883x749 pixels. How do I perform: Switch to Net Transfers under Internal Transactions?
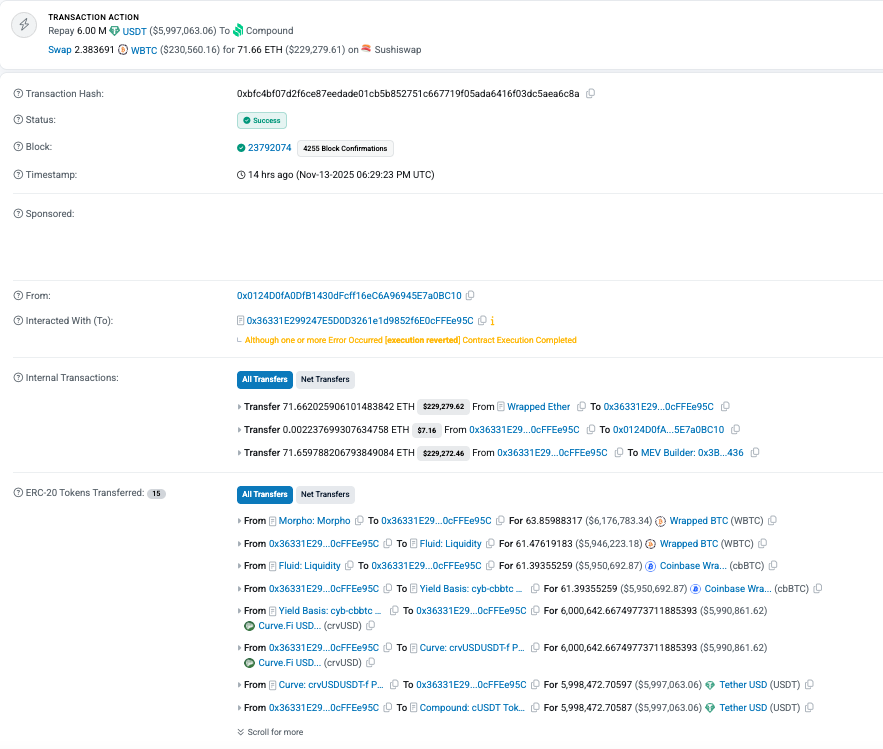click(325, 380)
